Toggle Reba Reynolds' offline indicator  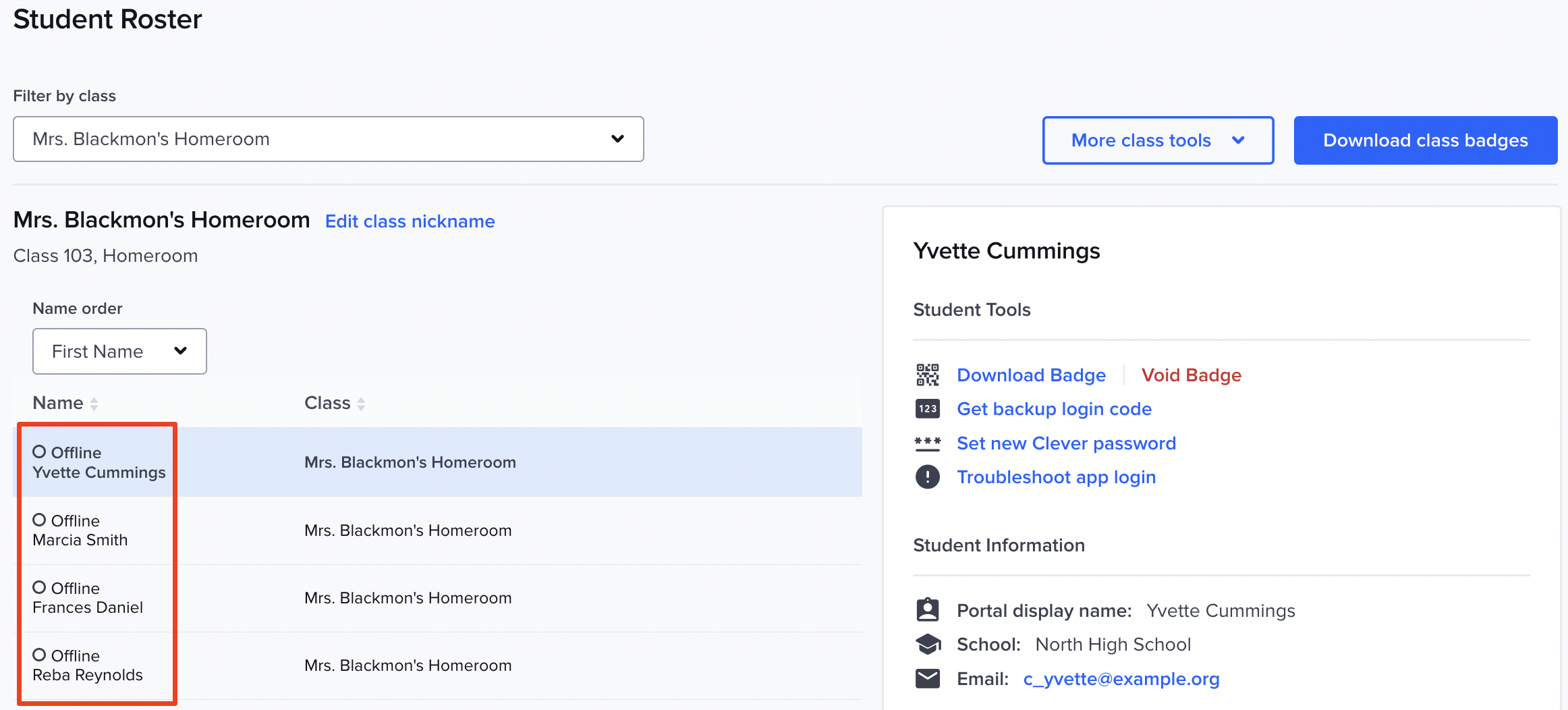pos(40,655)
